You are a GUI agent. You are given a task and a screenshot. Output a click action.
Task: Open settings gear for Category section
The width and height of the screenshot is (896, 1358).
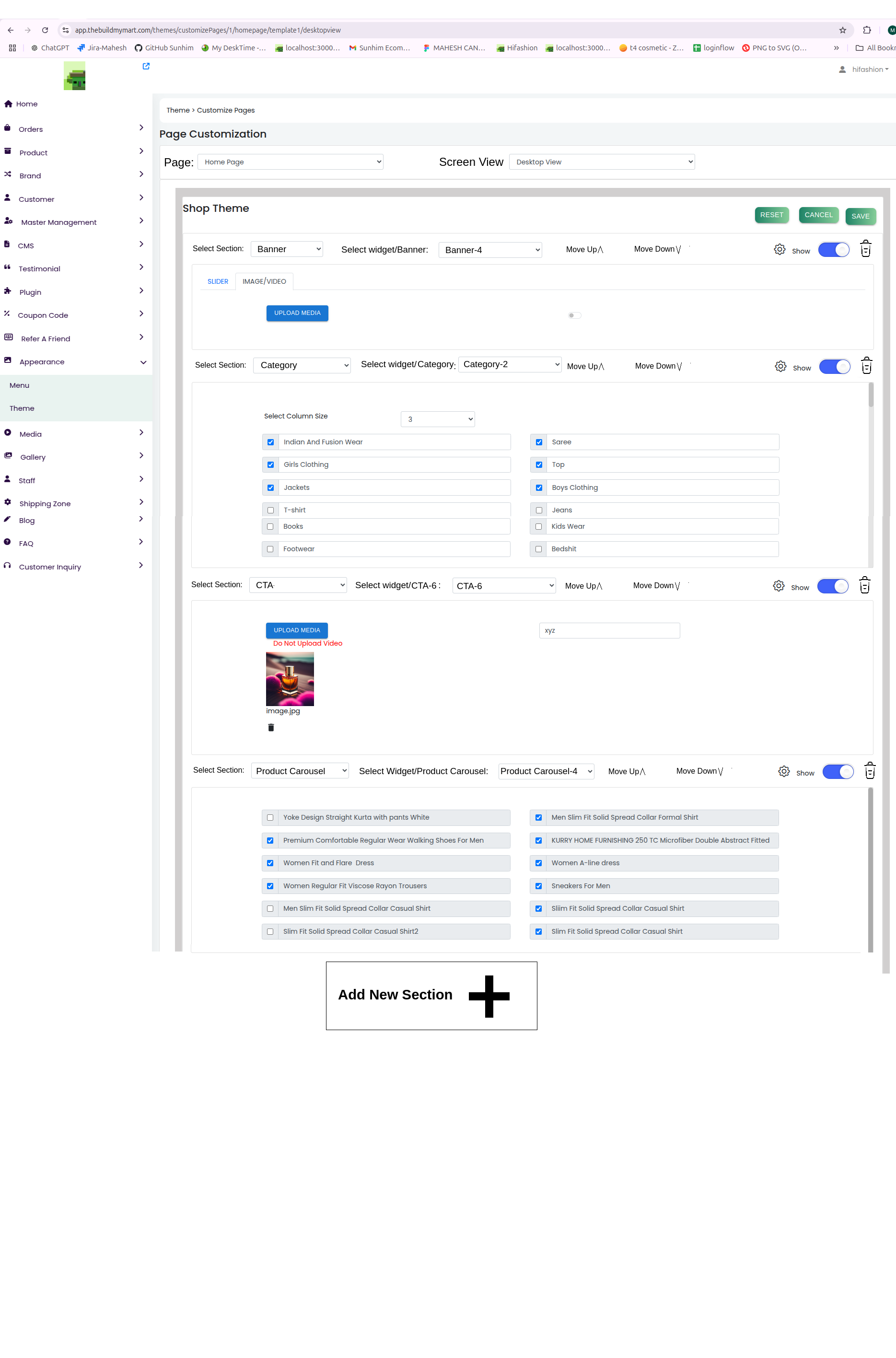click(780, 366)
